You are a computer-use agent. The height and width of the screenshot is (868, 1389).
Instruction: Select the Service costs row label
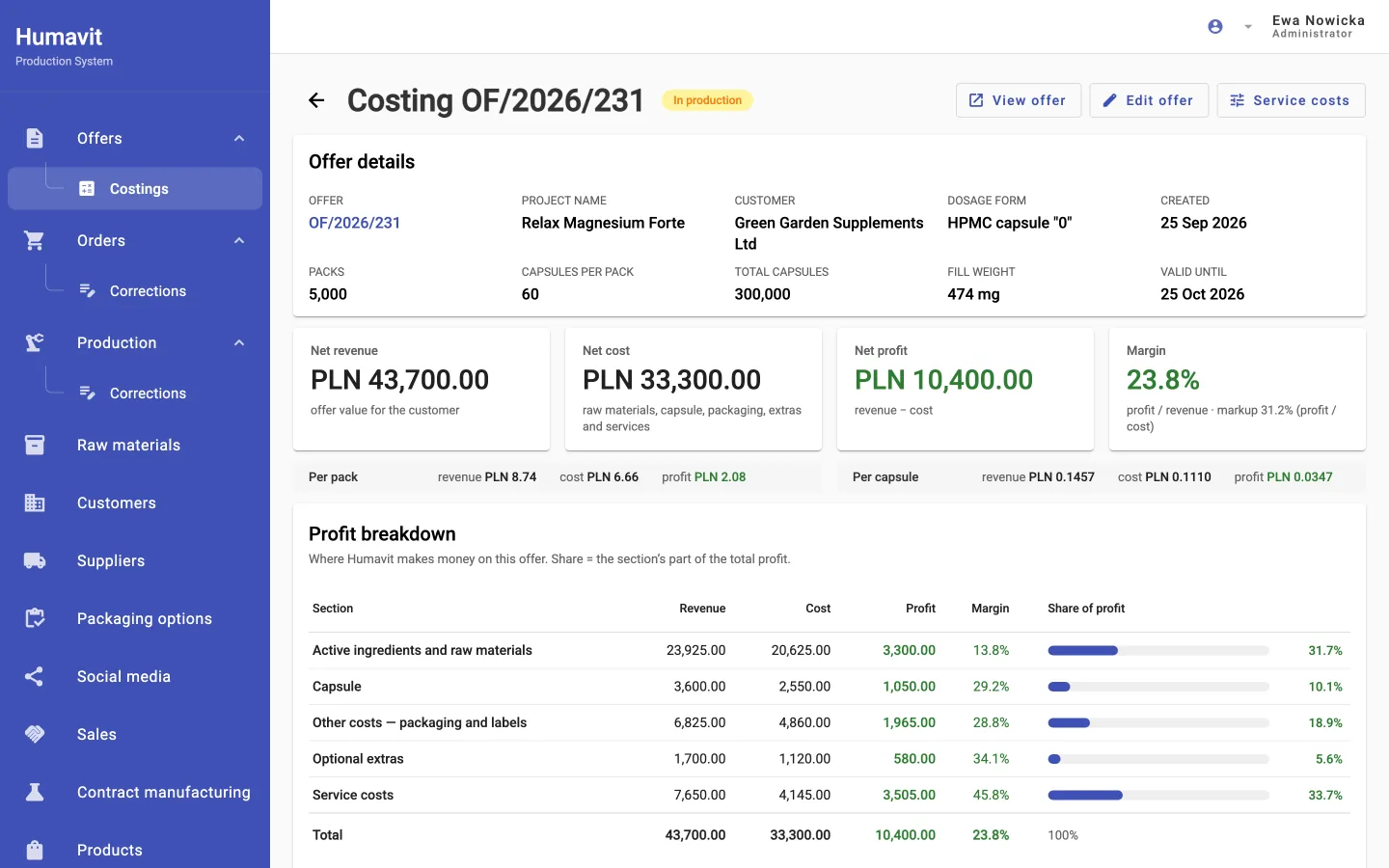(353, 796)
